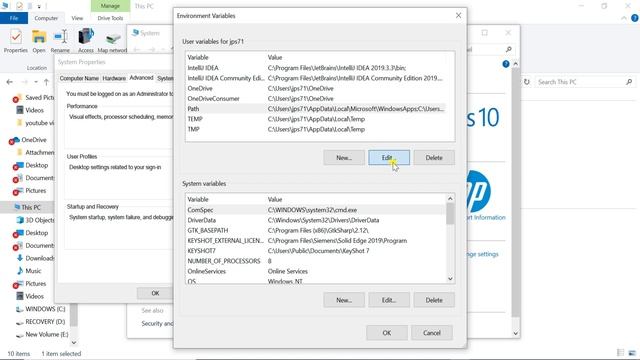
Task: Click the search magnifier in Search This PC
Action: (629, 82)
